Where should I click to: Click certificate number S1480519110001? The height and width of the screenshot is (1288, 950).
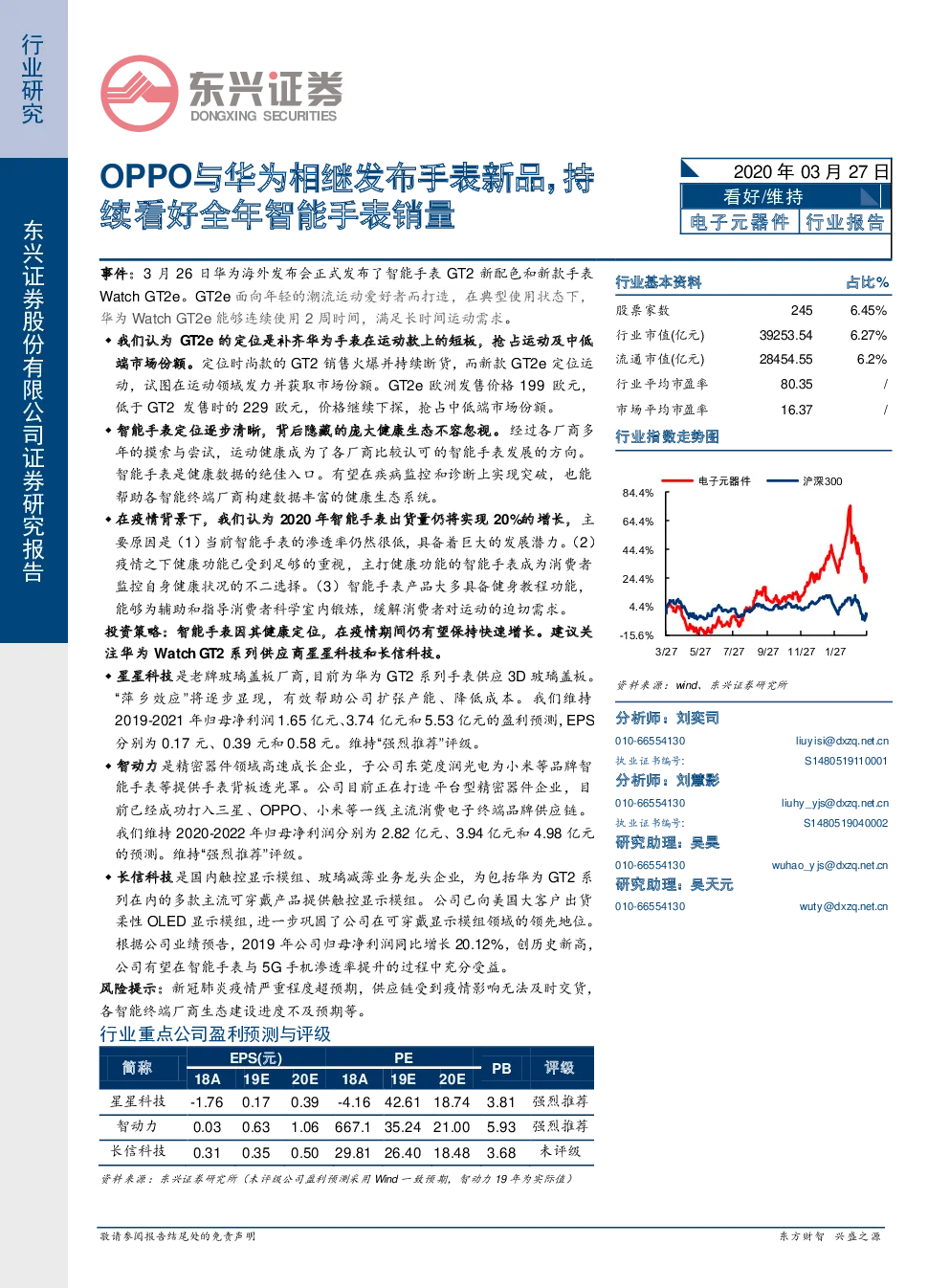coord(846,761)
